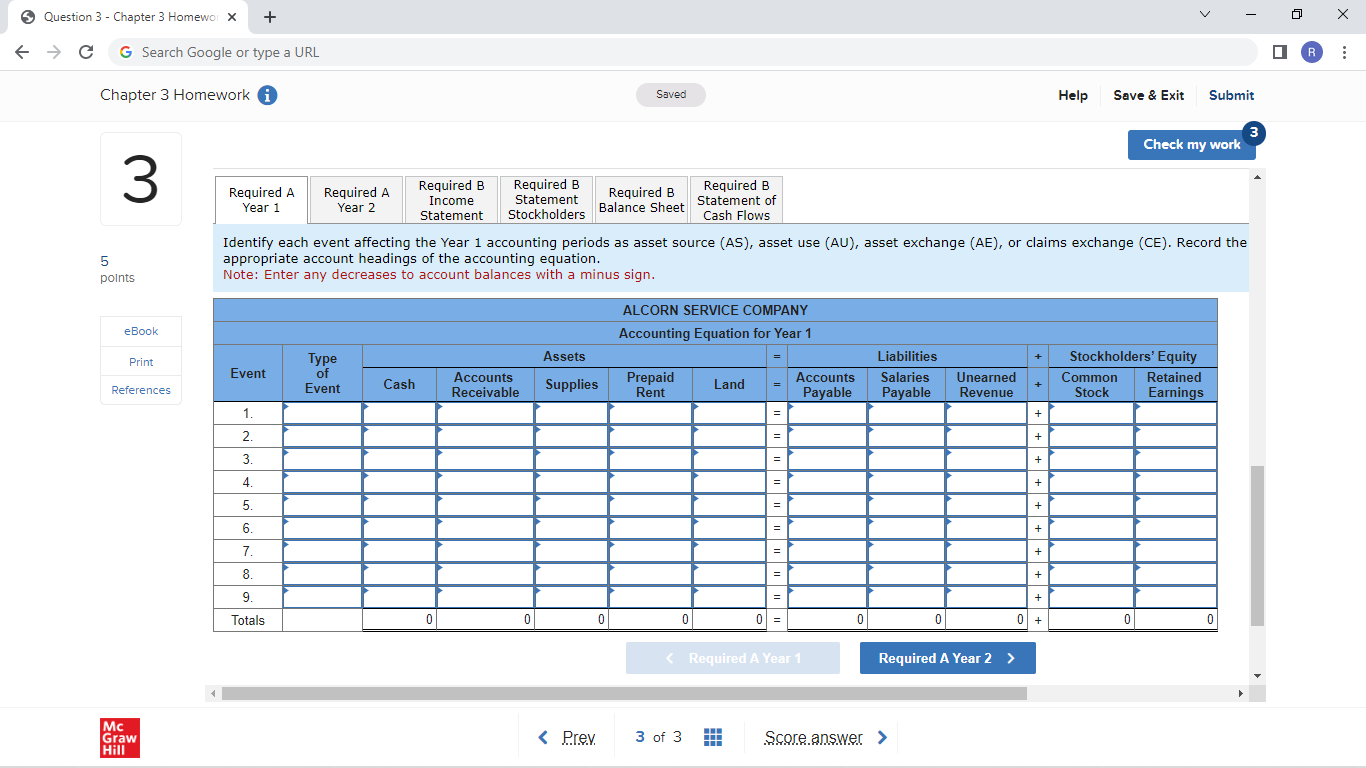Screen dimensions: 1366x768
Task: Select Required B Income Statement tab
Action: [x=451, y=200]
